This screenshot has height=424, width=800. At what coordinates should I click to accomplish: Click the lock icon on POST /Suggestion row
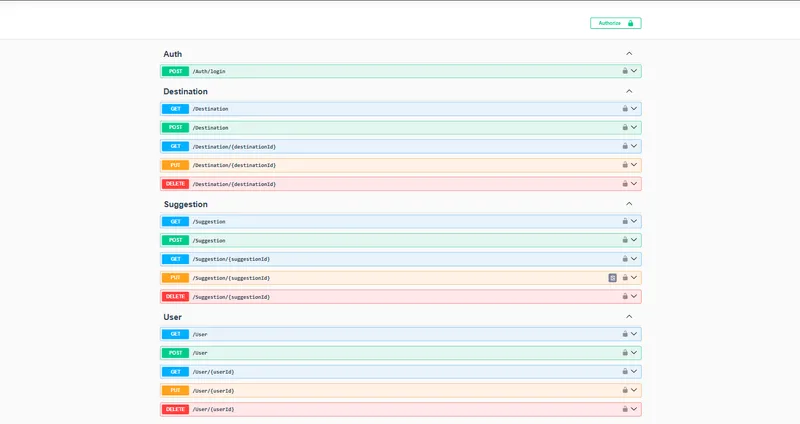click(624, 240)
